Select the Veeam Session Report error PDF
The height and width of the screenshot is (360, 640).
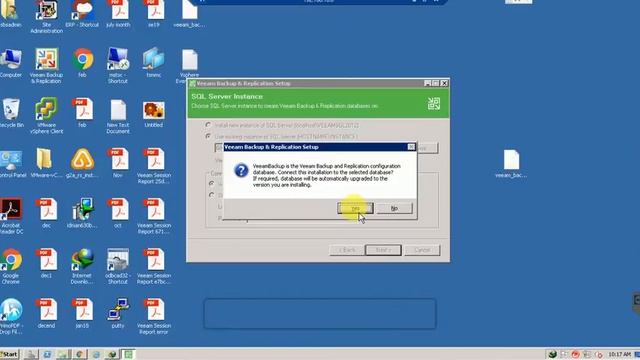click(x=154, y=317)
